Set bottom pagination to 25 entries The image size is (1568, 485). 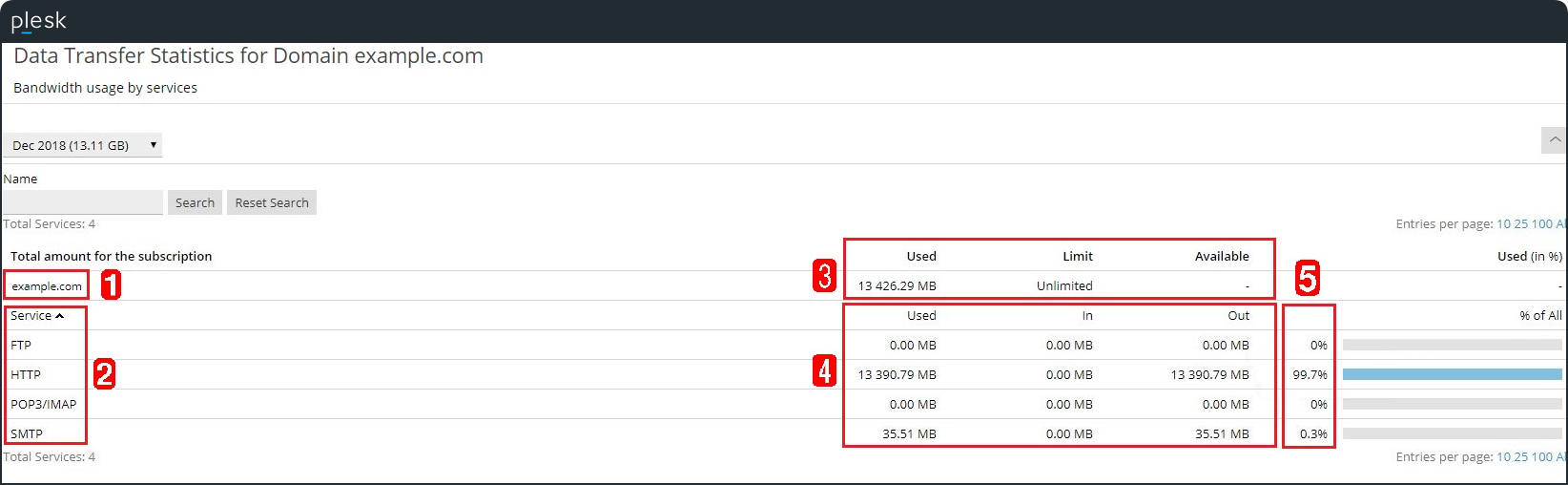point(1520,457)
